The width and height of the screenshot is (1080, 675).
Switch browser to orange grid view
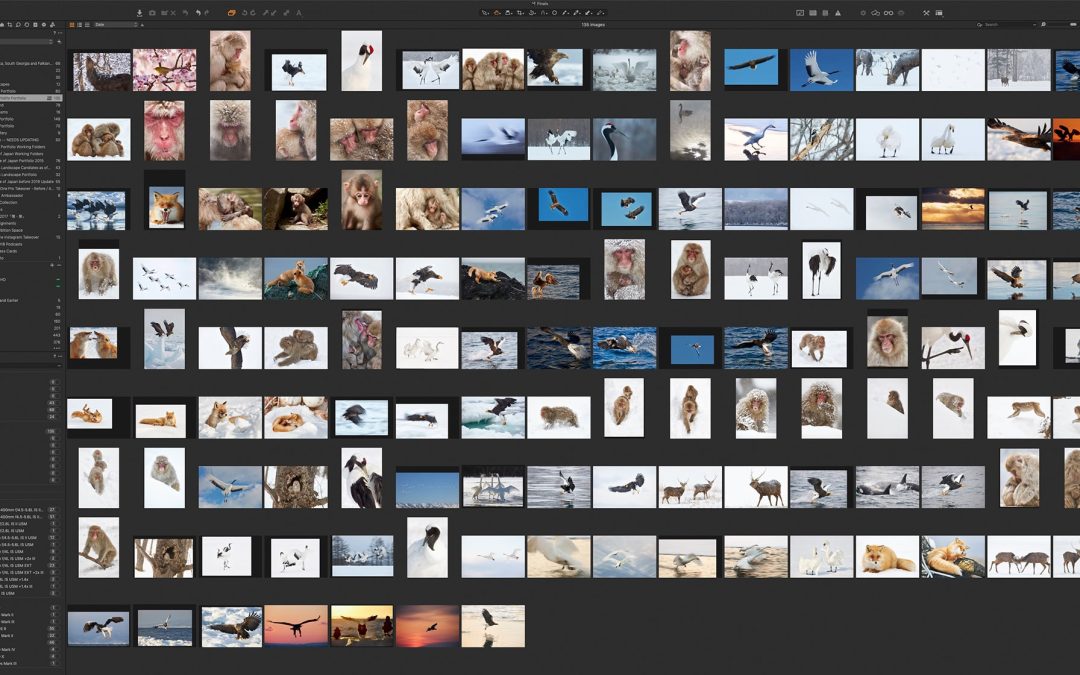pos(73,24)
